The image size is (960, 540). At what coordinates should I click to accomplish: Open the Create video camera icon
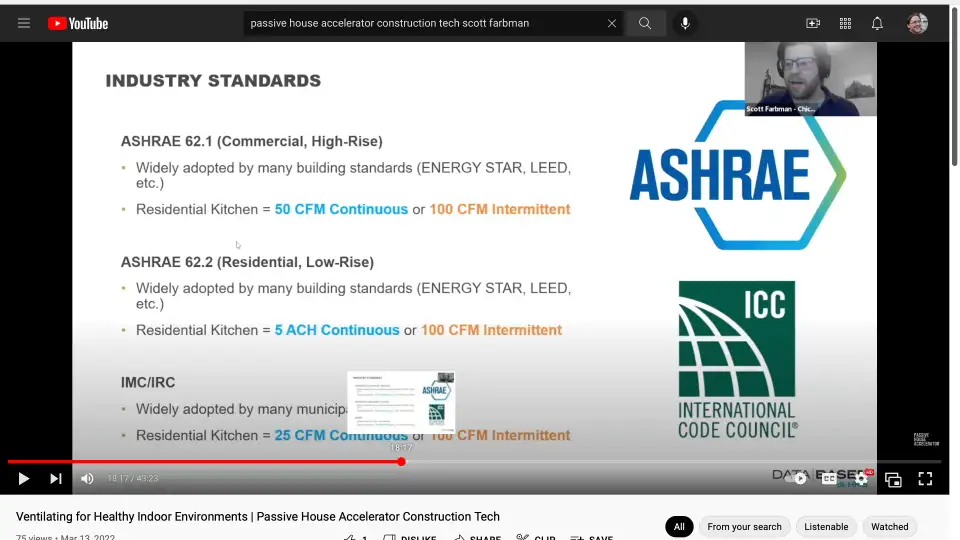point(813,23)
